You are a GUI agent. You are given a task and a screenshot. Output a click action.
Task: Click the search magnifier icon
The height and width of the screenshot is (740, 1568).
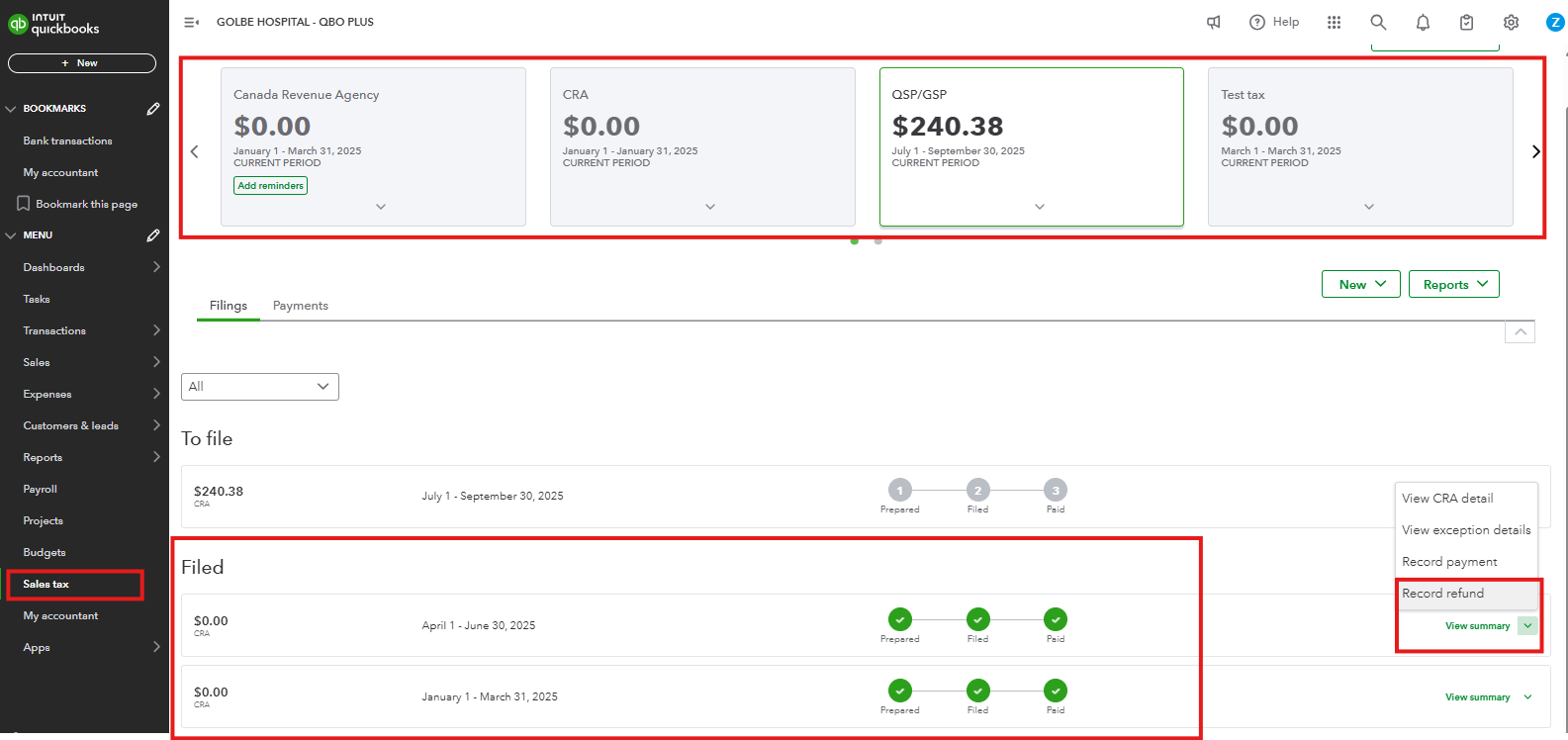click(1378, 22)
